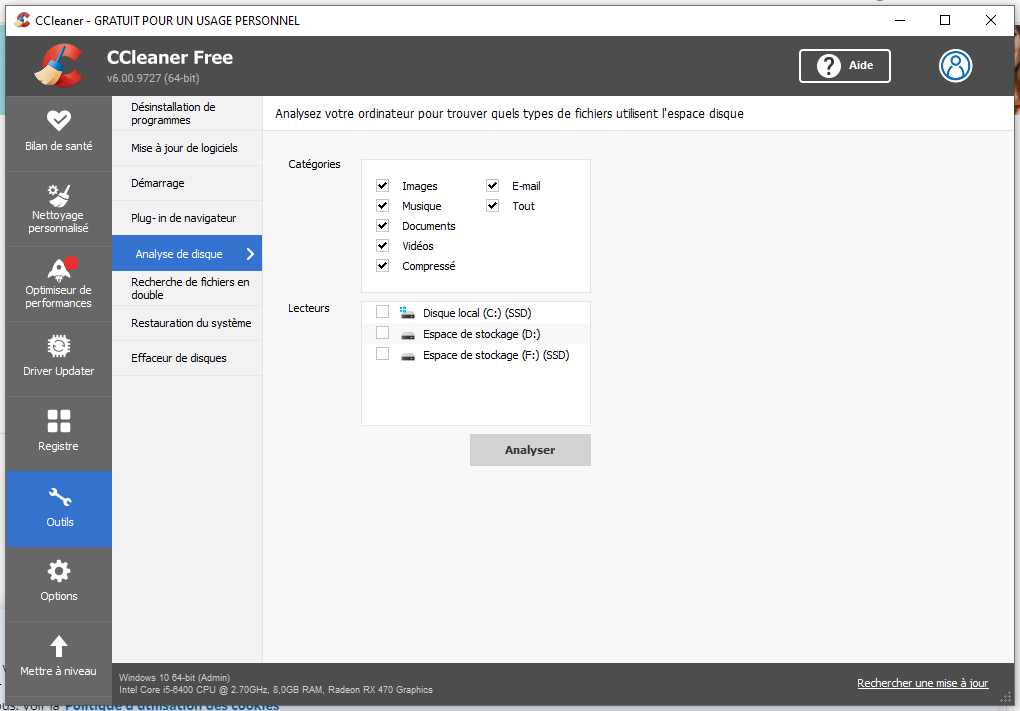Open the Registre grid icon

[x=59, y=421]
